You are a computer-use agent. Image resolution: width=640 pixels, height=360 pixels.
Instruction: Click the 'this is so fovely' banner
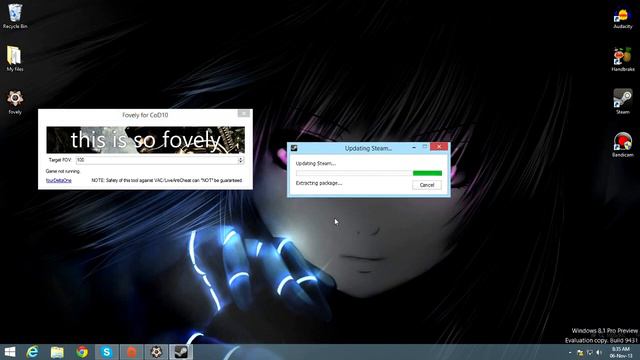pyautogui.click(x=145, y=140)
